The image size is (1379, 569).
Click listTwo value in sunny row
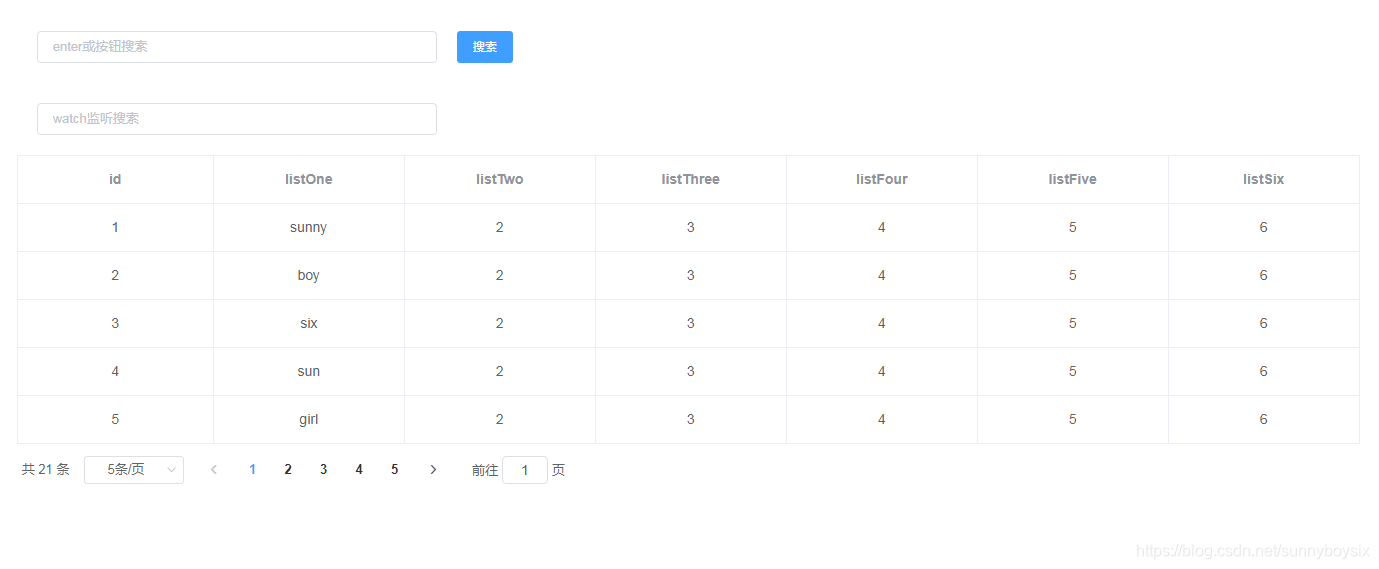point(500,228)
